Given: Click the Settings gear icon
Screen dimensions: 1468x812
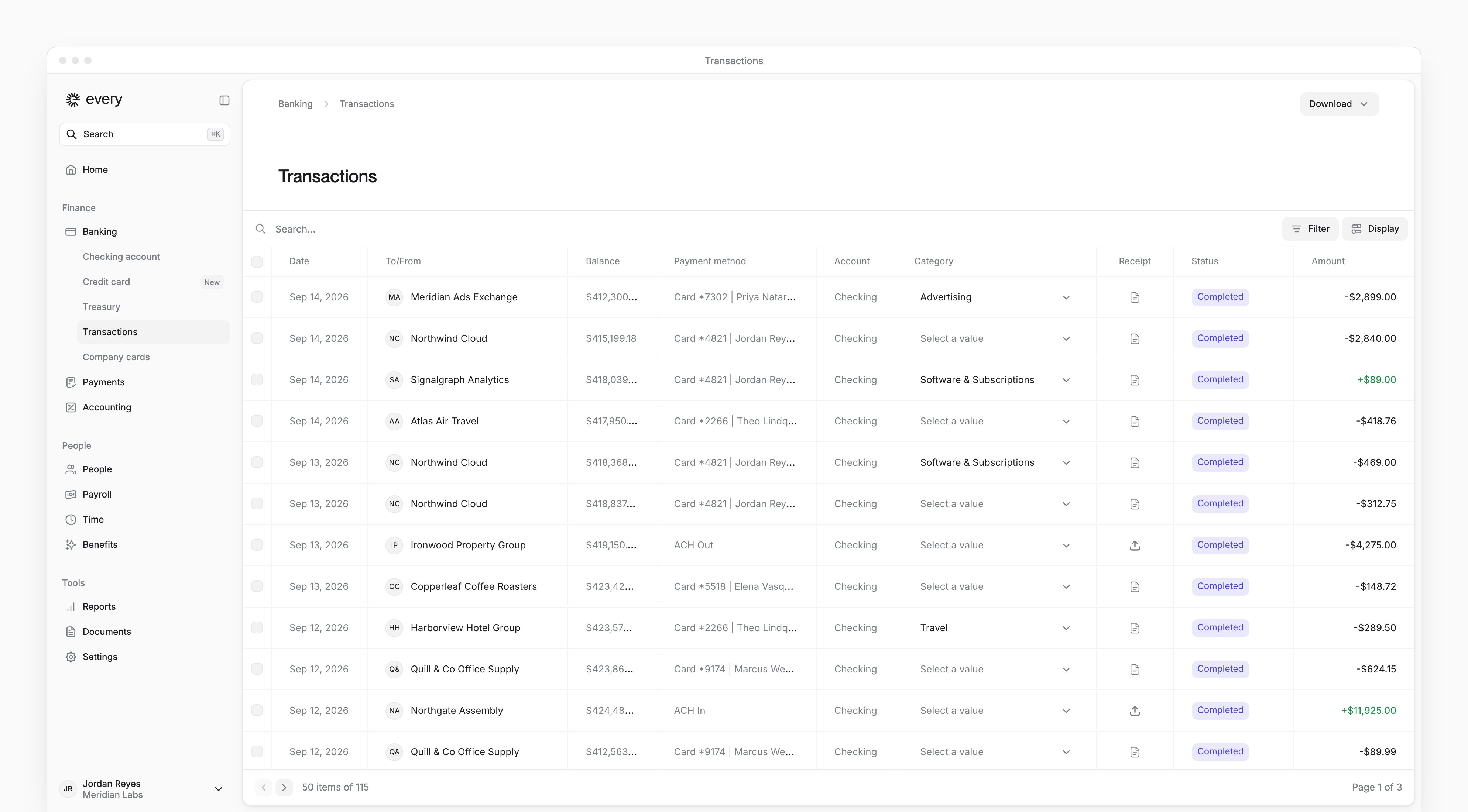Looking at the screenshot, I should point(71,657).
